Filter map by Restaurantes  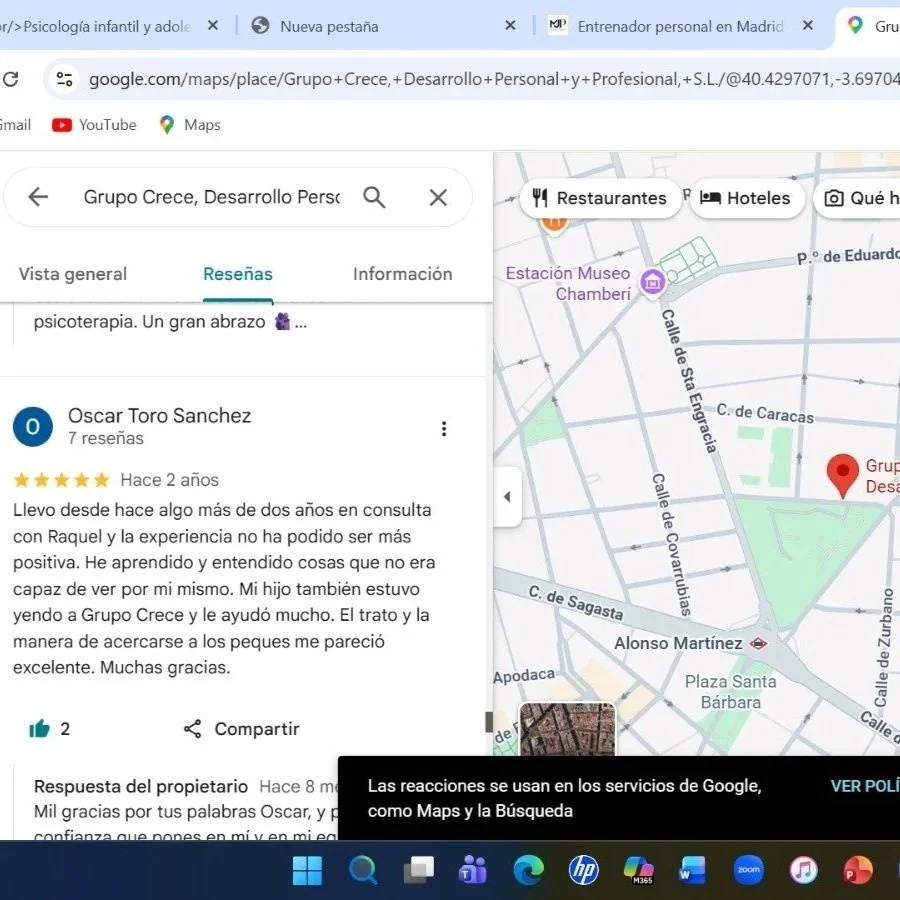coord(600,198)
